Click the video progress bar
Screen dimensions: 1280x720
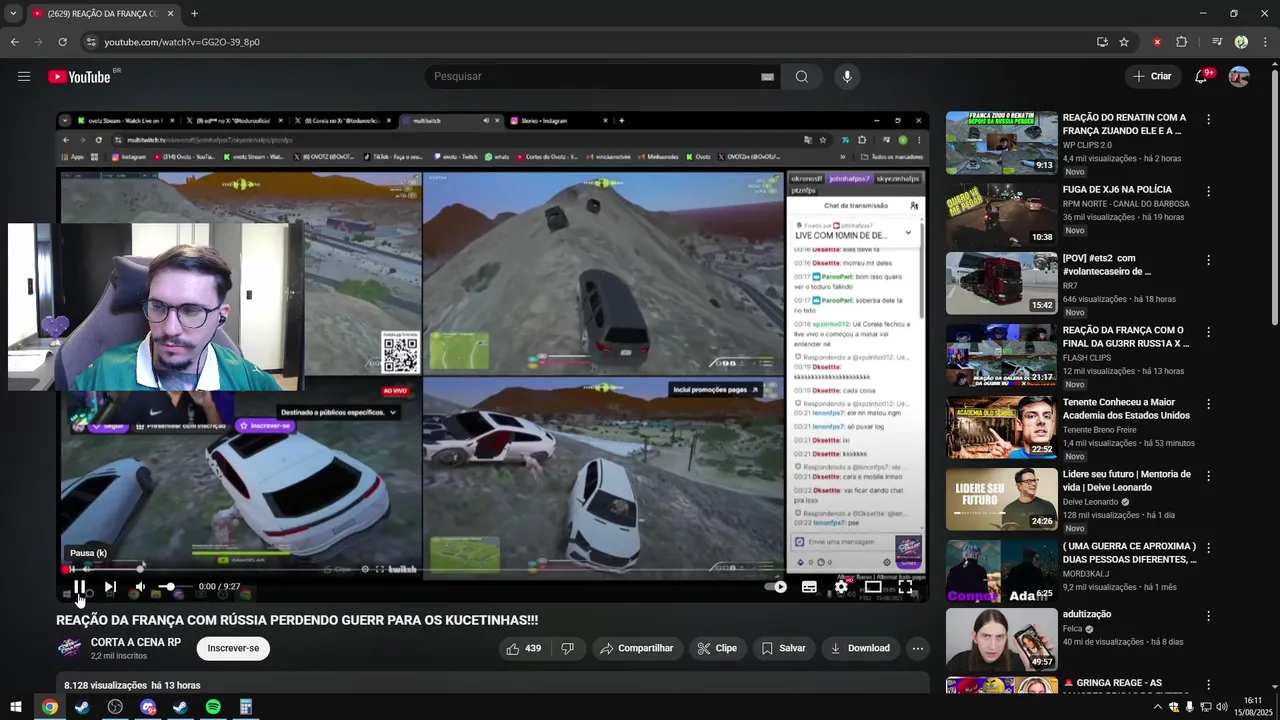point(492,570)
